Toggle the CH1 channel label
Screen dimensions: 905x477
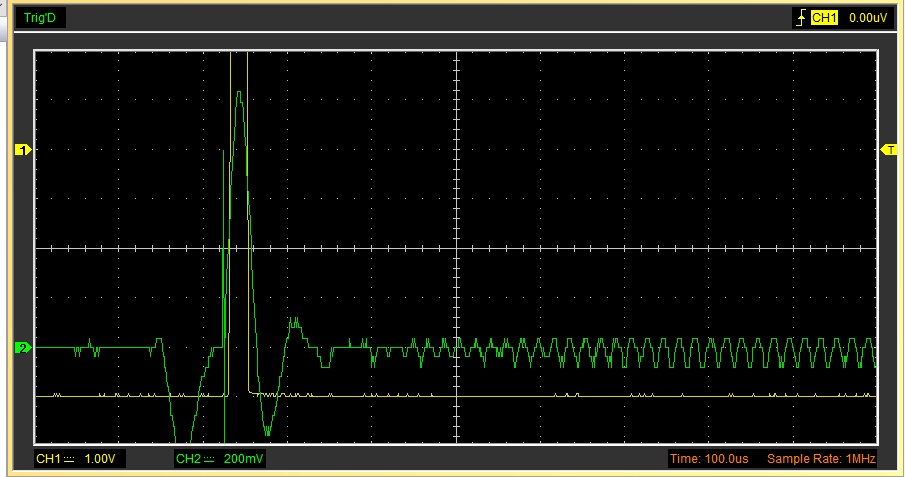48,459
